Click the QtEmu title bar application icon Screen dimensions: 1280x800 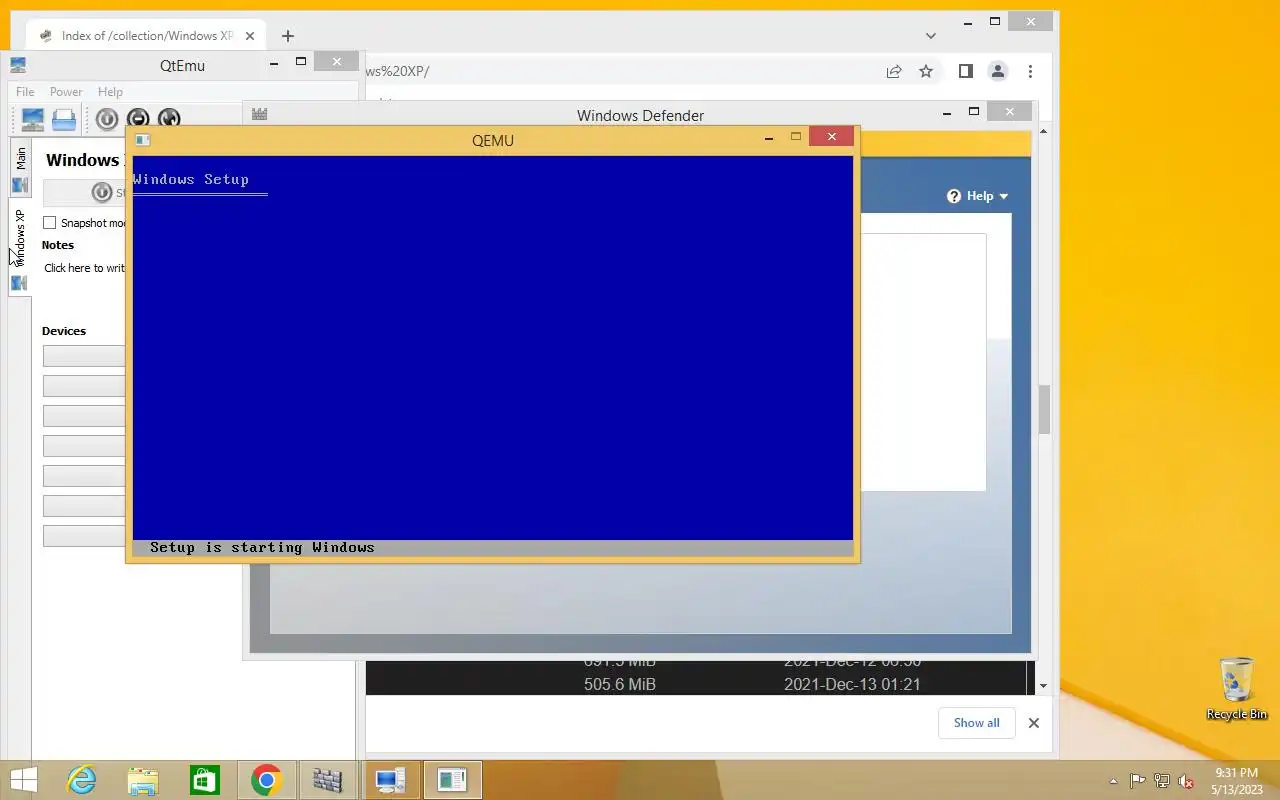(x=18, y=65)
